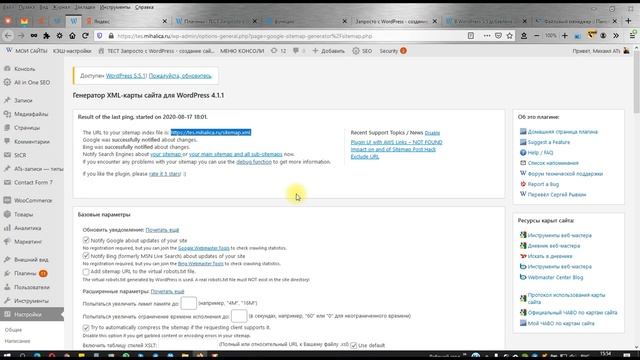
Task: Click the browser forward arrow
Action: tap(21, 36)
